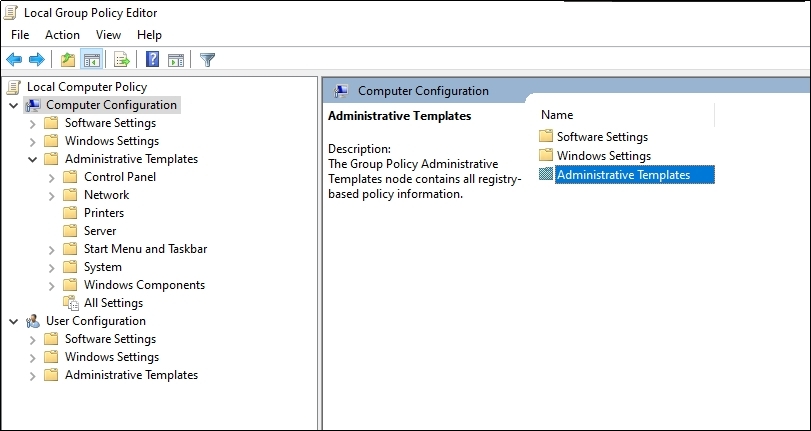Select User Configuration in the tree
The image size is (811, 431).
coord(96,321)
